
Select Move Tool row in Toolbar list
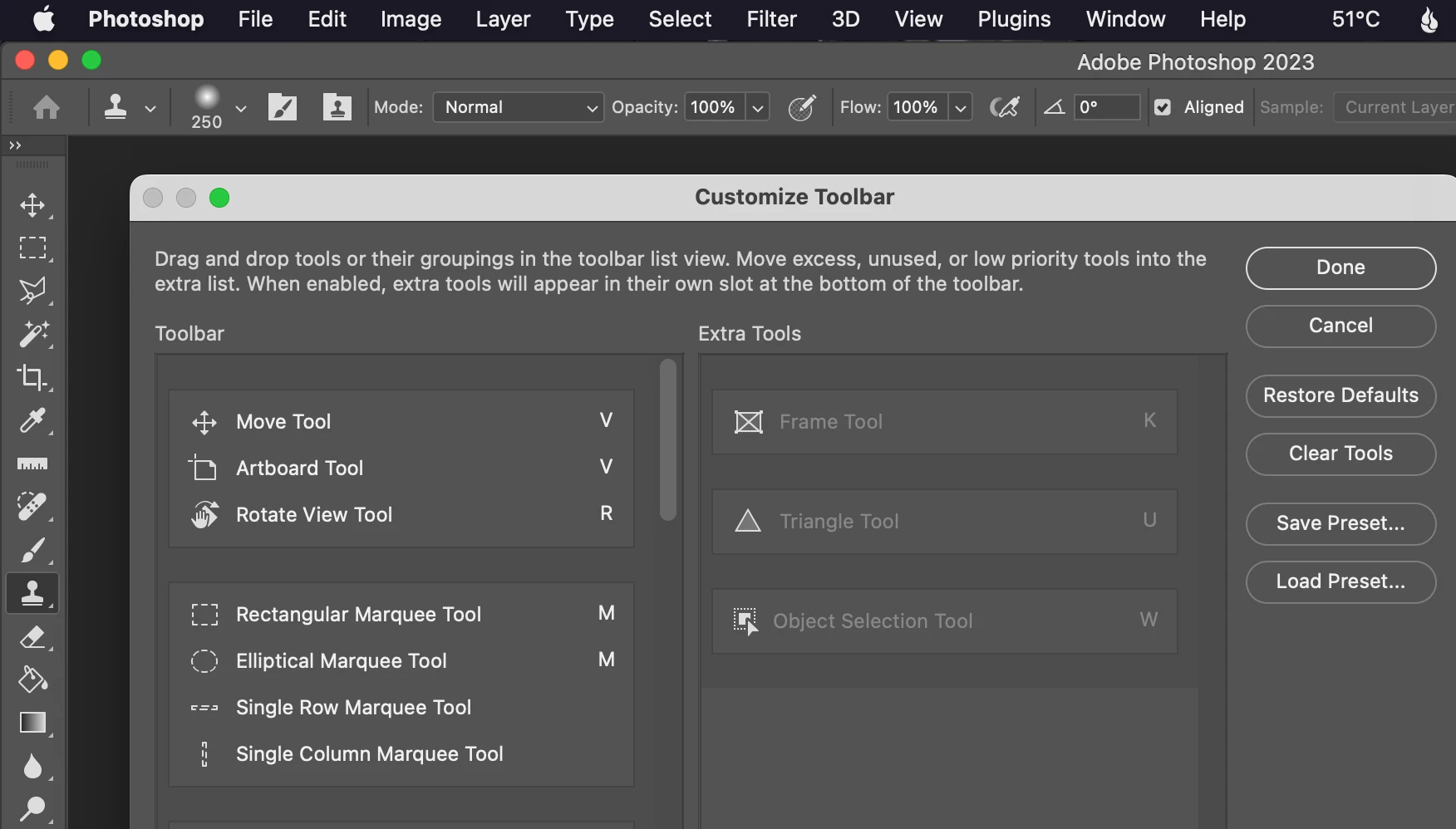[x=401, y=421]
